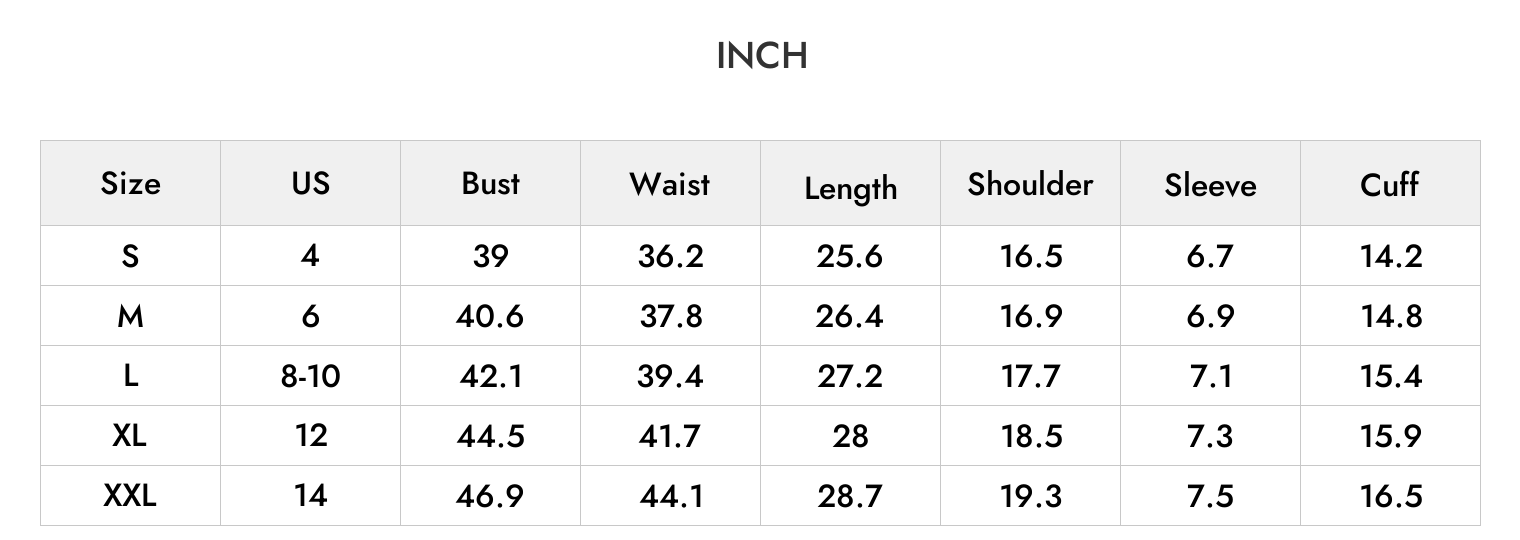
Task: Select the cuff value 14.2
Action: [1390, 256]
